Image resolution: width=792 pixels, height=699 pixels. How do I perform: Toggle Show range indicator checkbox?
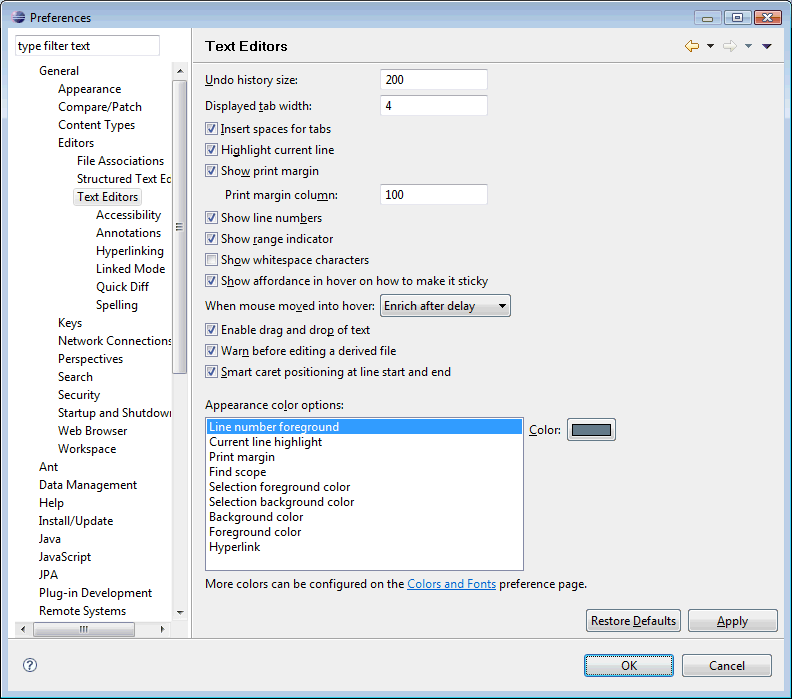point(211,239)
